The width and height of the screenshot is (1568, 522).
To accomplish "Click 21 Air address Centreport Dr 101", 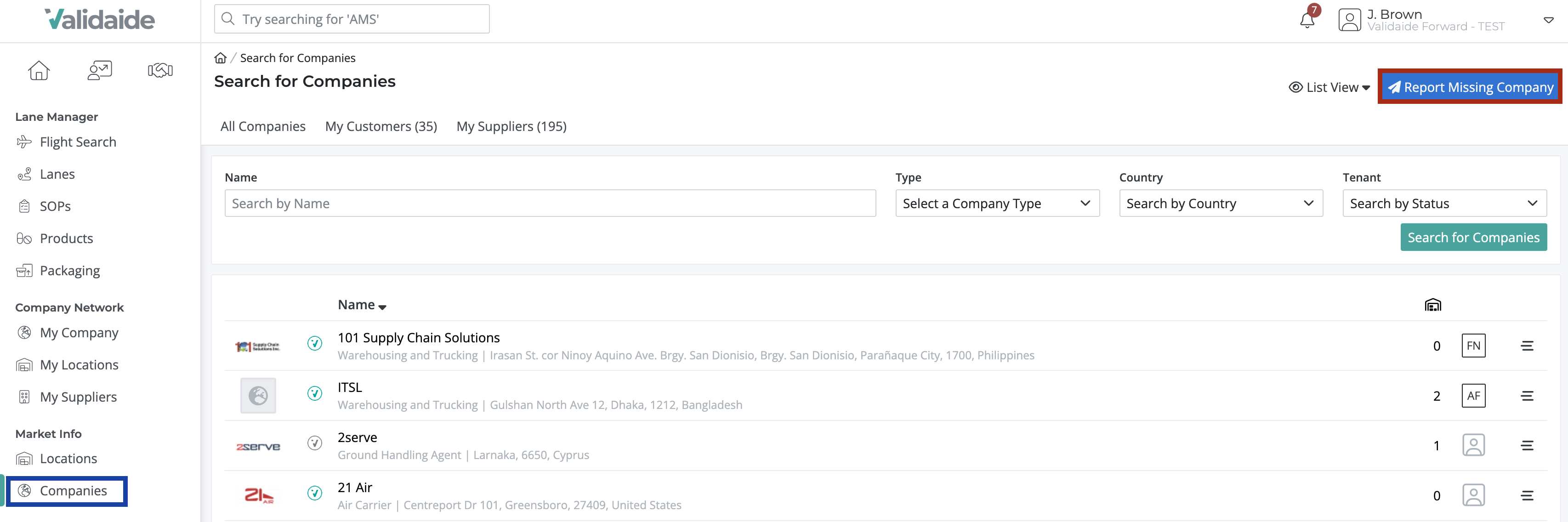I will [x=542, y=505].
